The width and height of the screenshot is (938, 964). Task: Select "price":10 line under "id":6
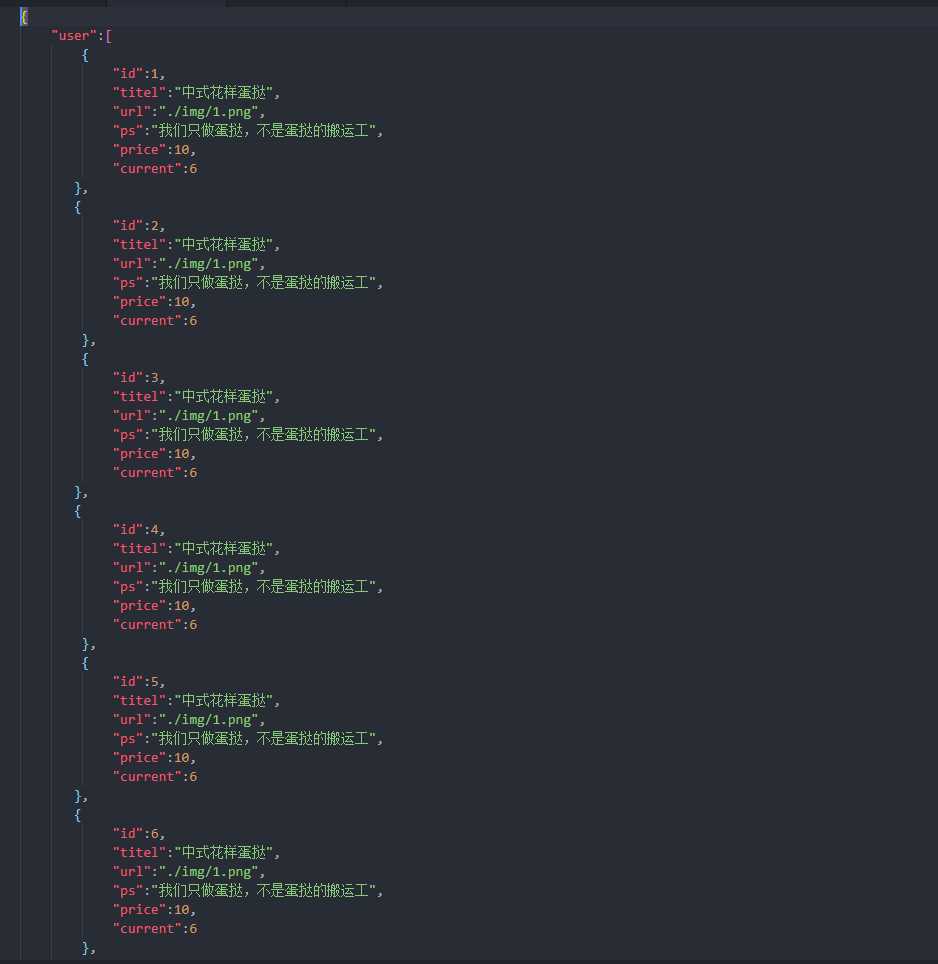tap(154, 909)
